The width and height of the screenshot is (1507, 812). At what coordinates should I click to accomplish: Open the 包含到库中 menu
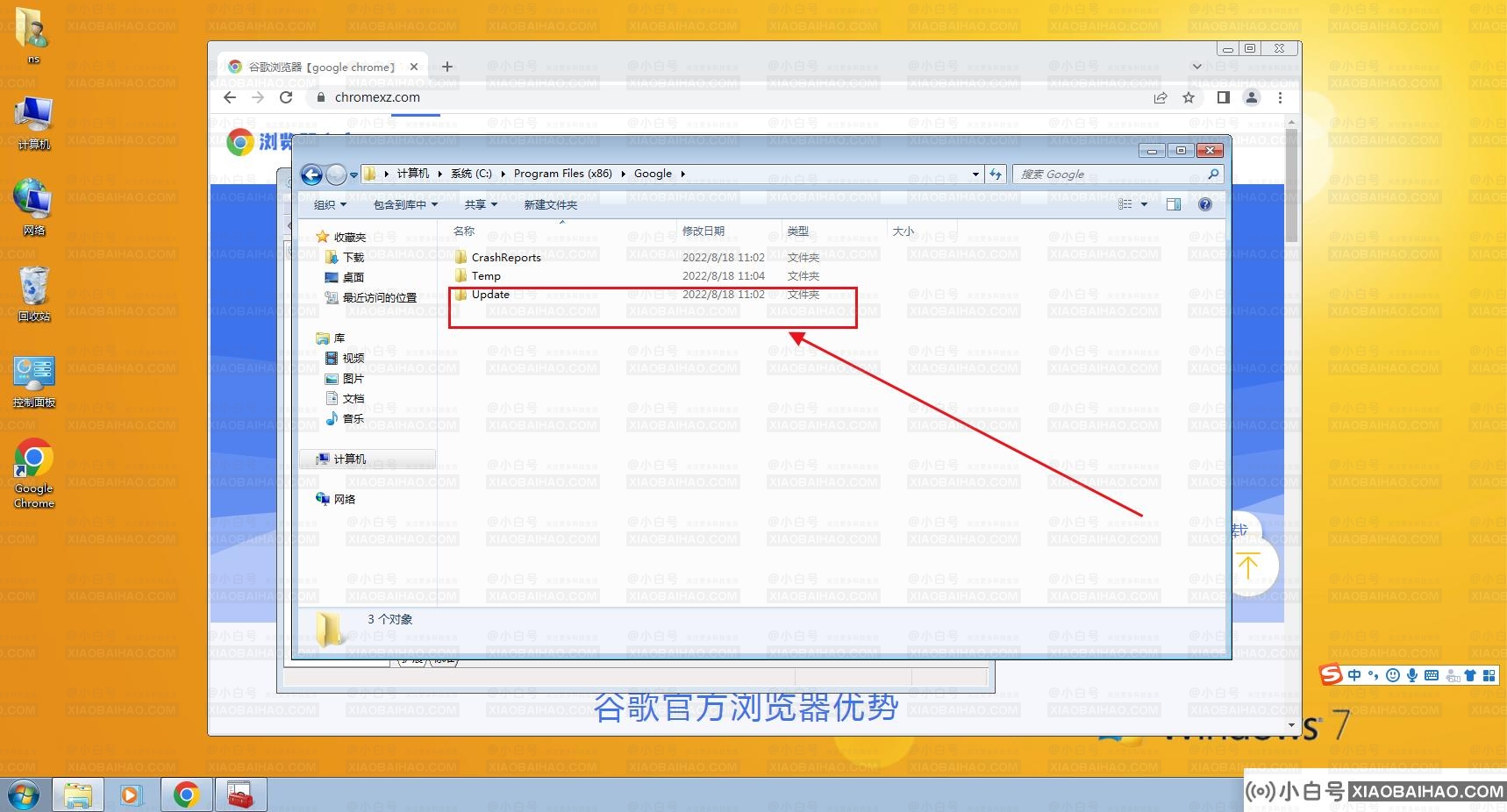pyautogui.click(x=405, y=204)
